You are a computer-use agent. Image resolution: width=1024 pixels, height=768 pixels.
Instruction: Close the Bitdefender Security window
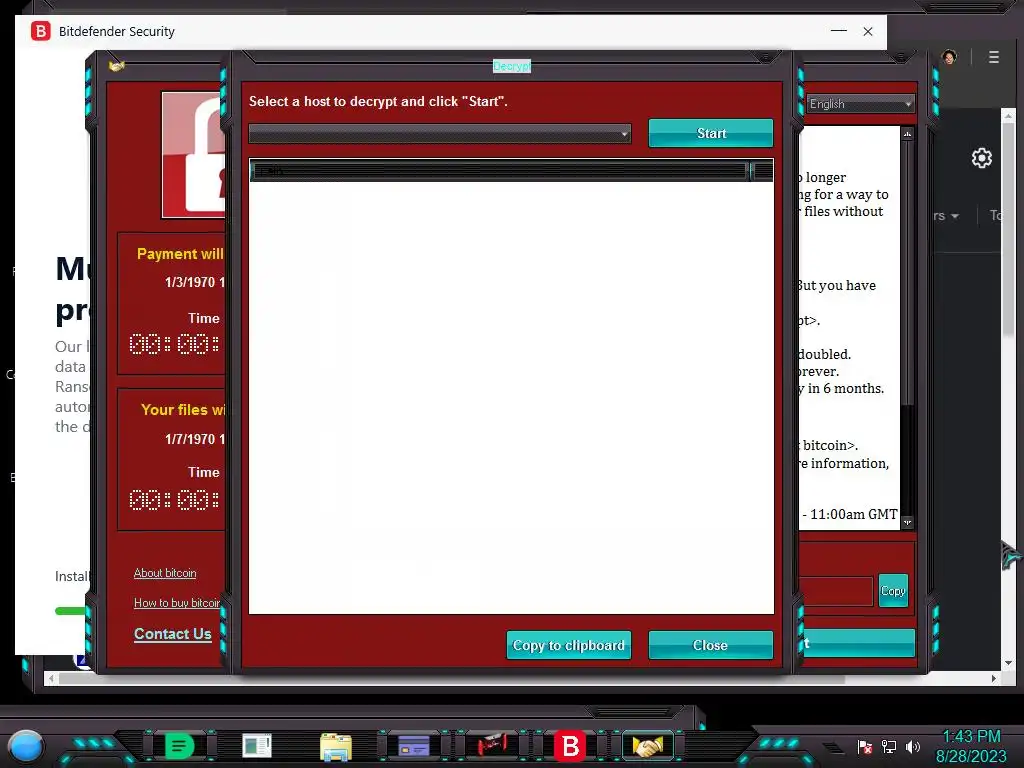[868, 31]
